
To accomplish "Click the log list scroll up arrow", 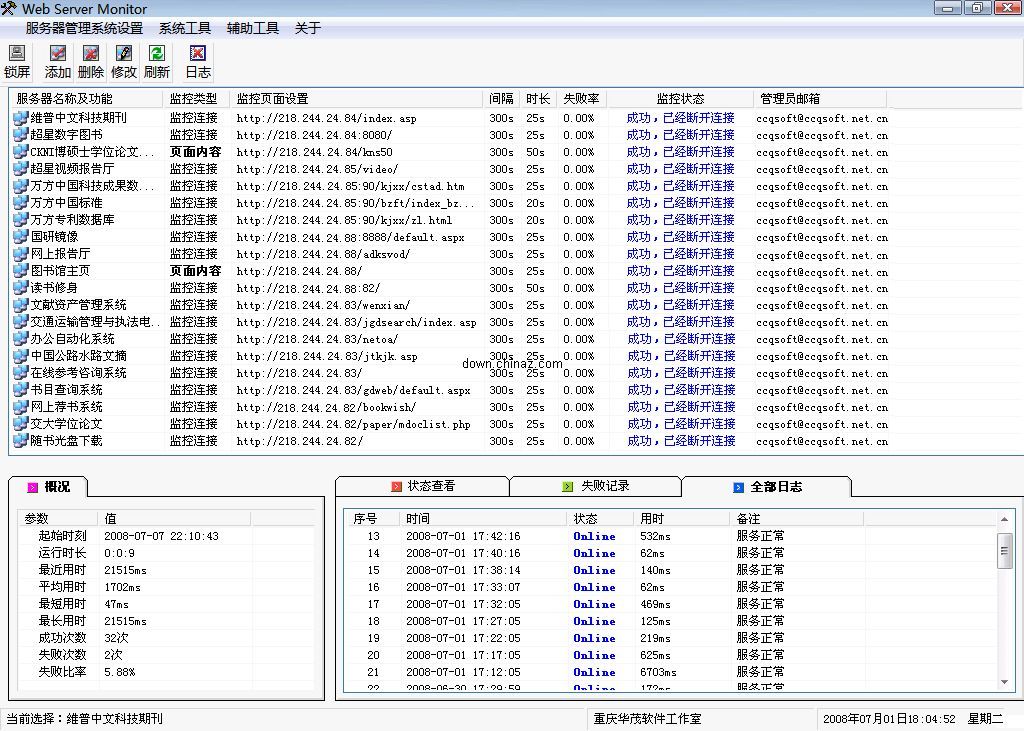I will pyautogui.click(x=1004, y=519).
